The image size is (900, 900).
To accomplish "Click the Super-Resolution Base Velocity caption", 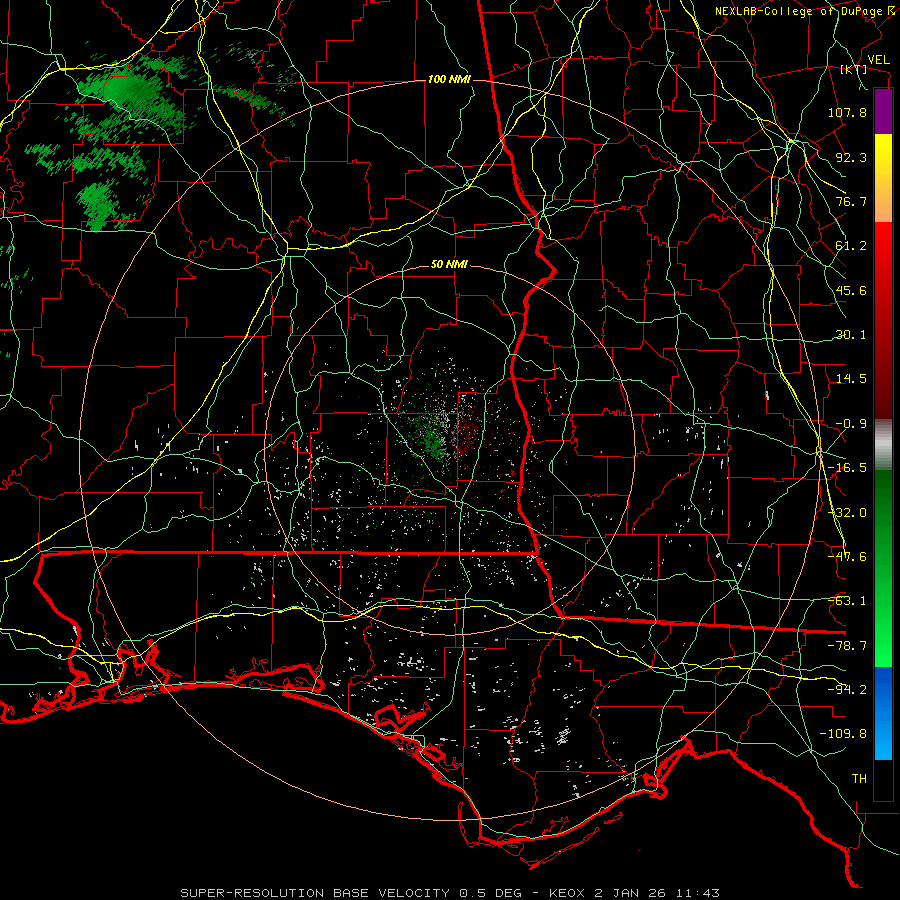I will [450, 893].
